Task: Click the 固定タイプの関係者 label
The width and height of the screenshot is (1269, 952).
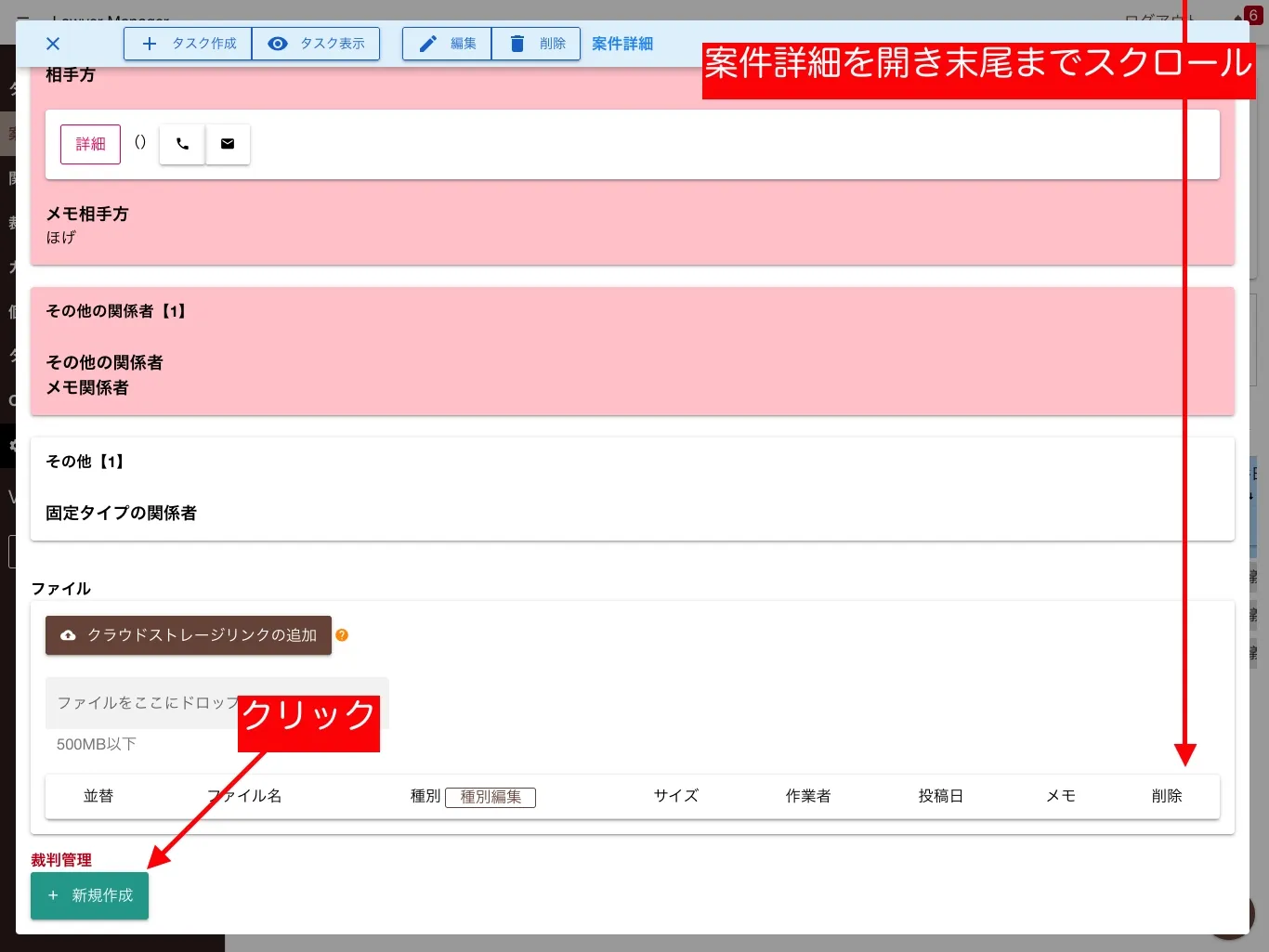Action: [x=122, y=513]
